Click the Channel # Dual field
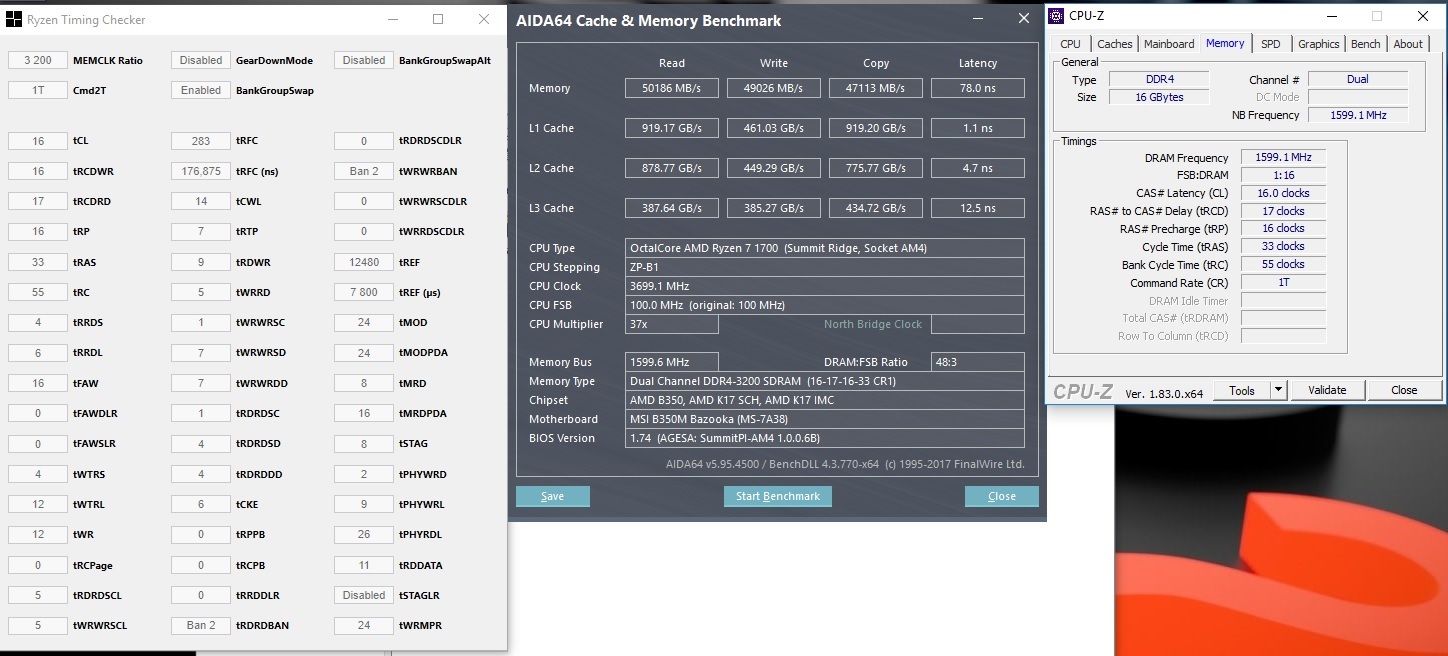This screenshot has width=1448, height=656. (1358, 79)
